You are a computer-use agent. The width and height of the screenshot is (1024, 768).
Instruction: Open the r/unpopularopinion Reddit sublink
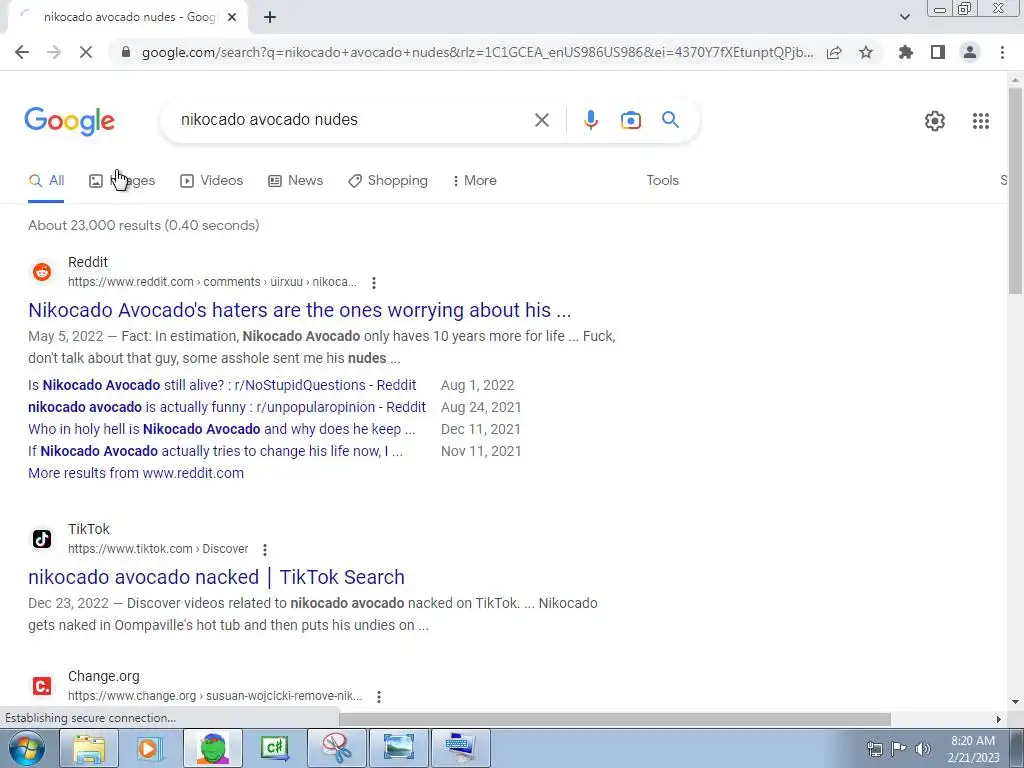(227, 408)
